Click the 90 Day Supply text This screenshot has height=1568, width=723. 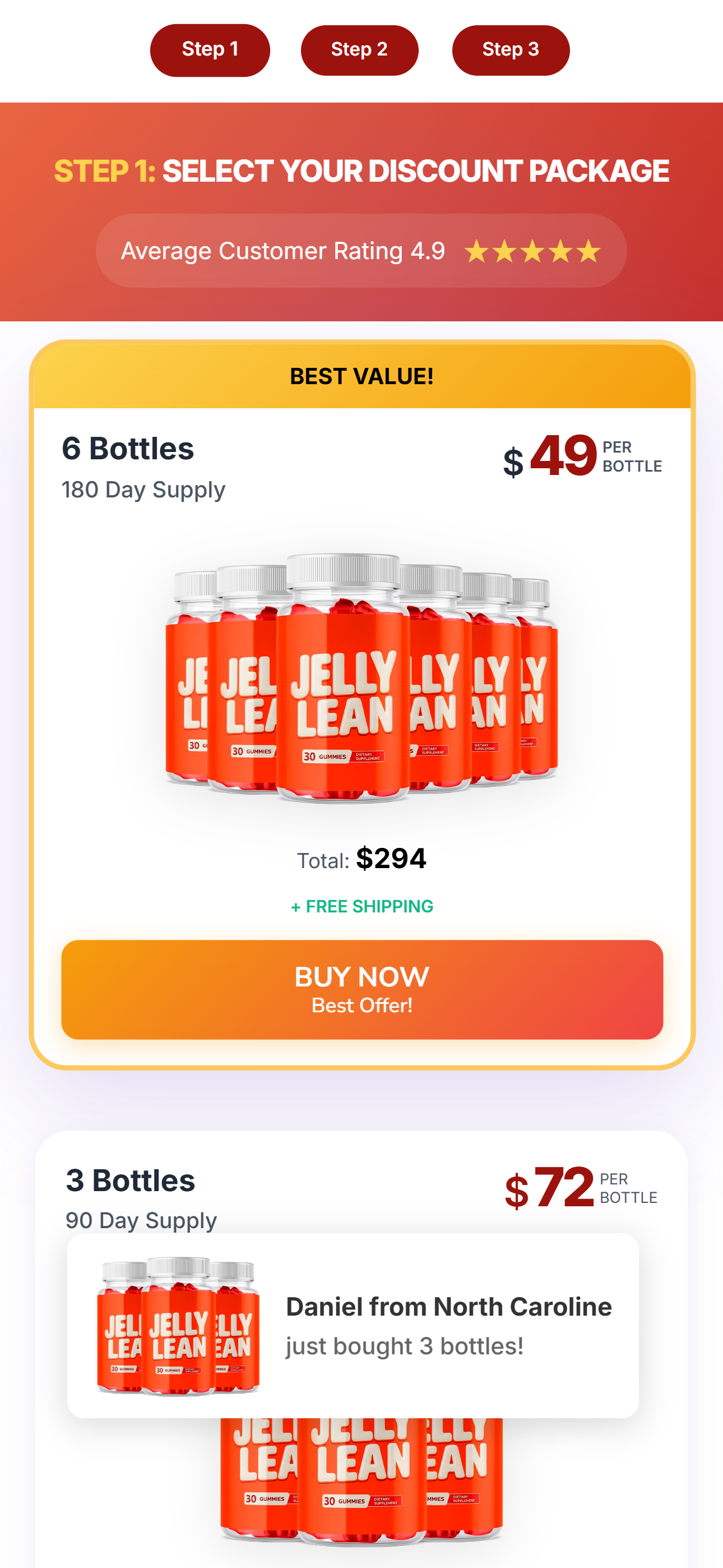coord(141,1220)
